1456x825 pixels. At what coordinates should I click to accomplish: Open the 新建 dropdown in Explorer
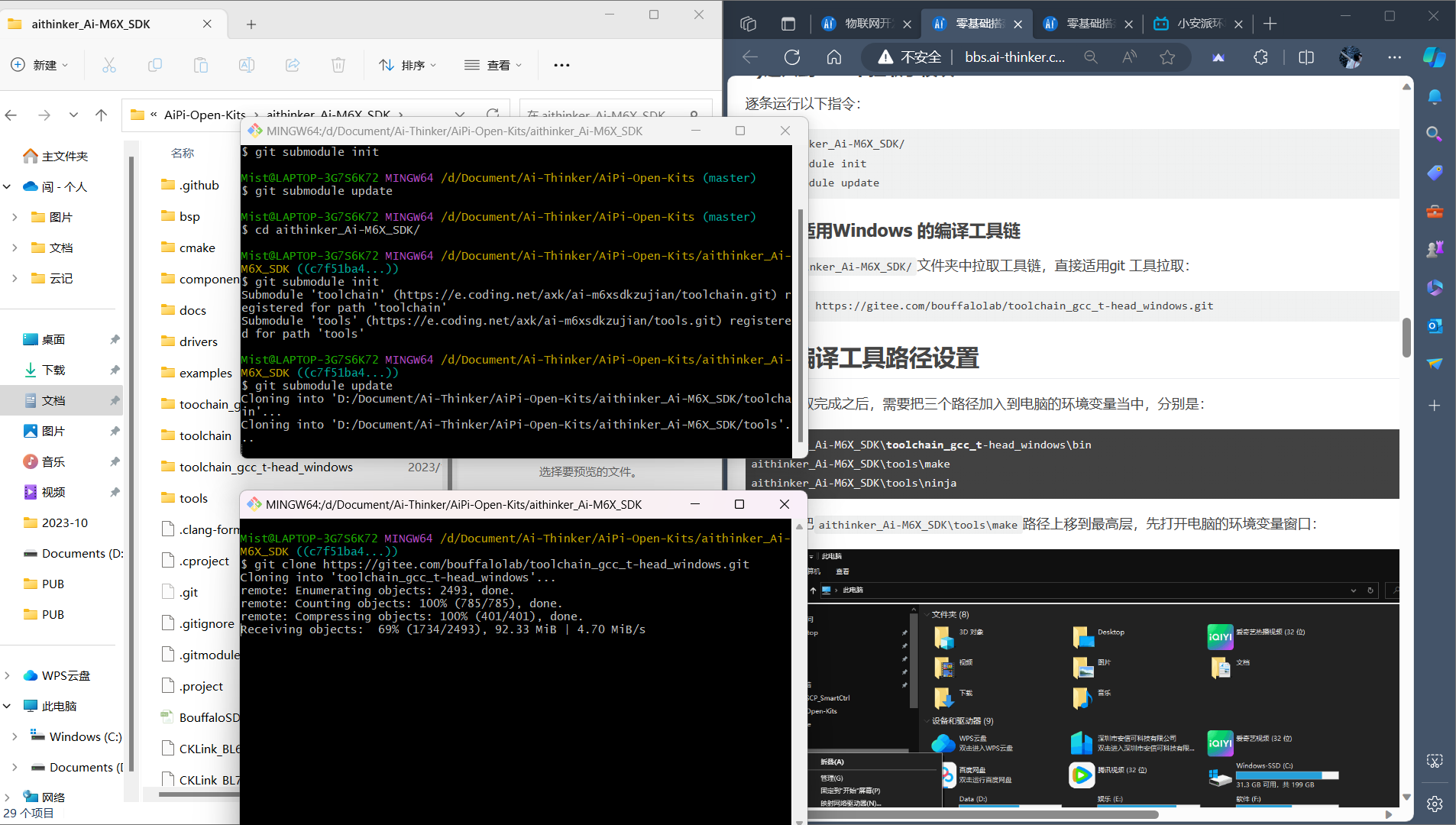pos(40,66)
